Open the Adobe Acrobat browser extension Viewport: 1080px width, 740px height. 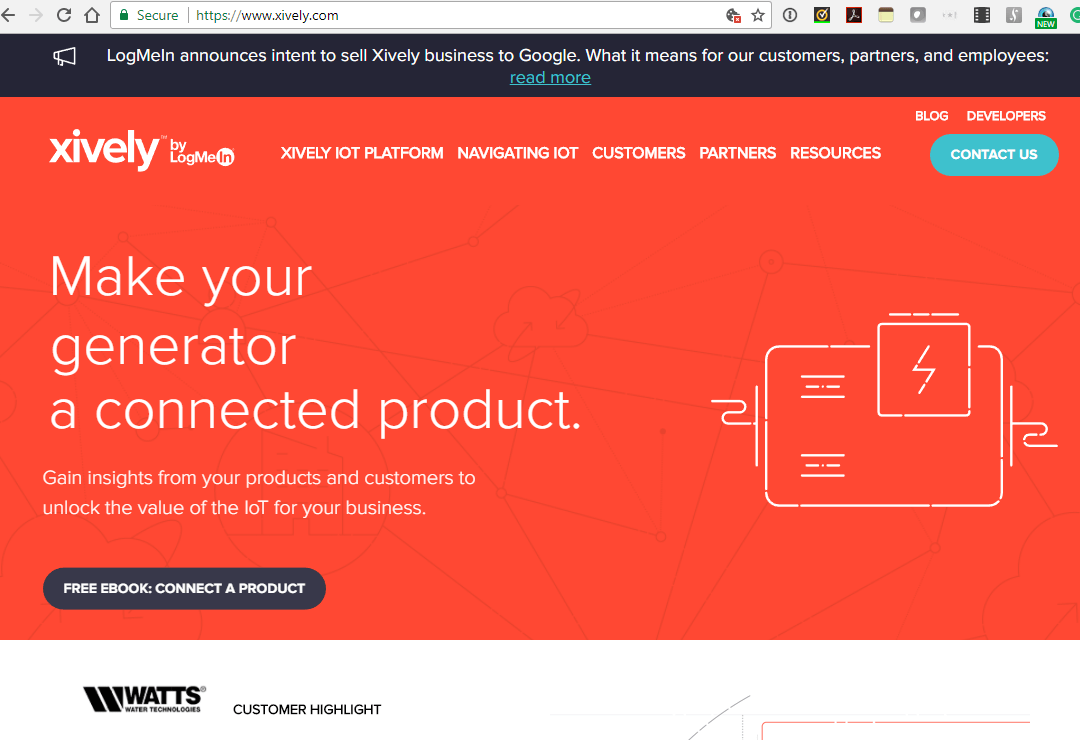point(854,15)
